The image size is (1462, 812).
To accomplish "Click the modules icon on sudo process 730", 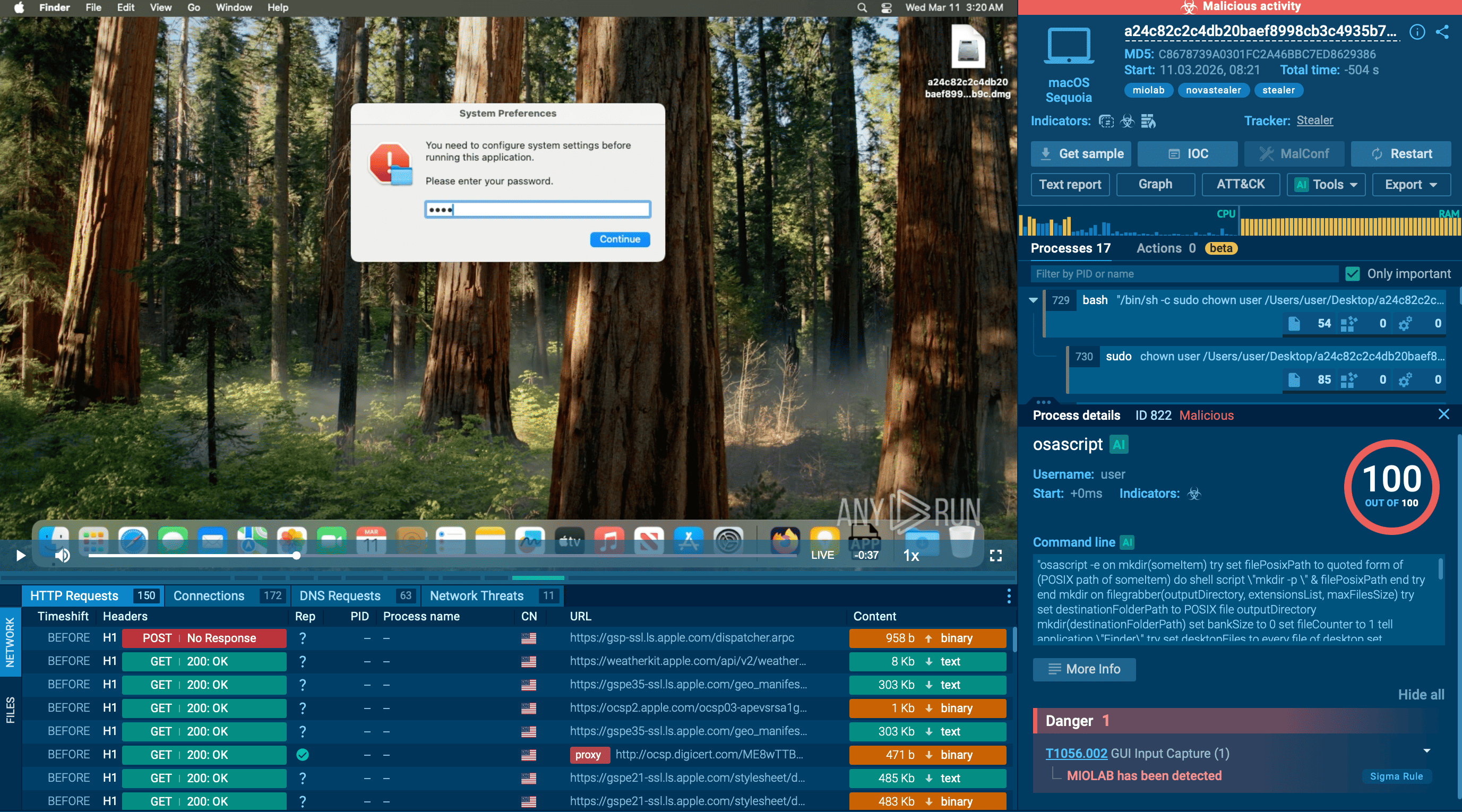I will (x=1349, y=380).
